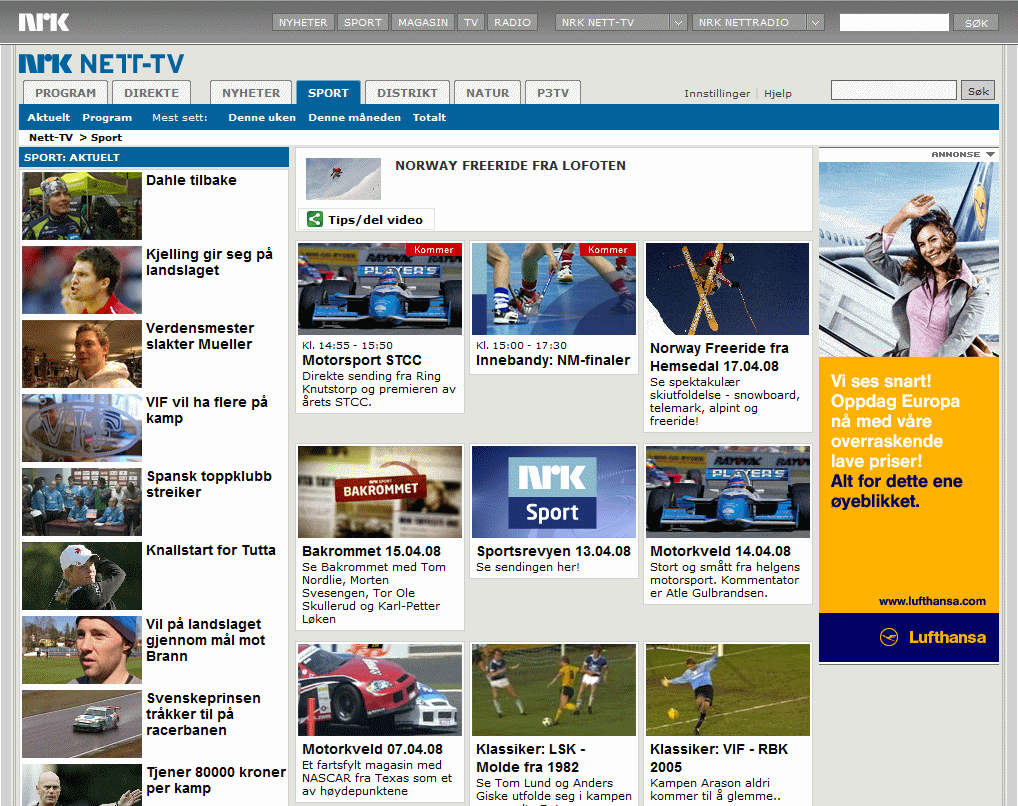Image resolution: width=1018 pixels, height=806 pixels.
Task: Click the Tips/del video label
Action: tap(375, 220)
